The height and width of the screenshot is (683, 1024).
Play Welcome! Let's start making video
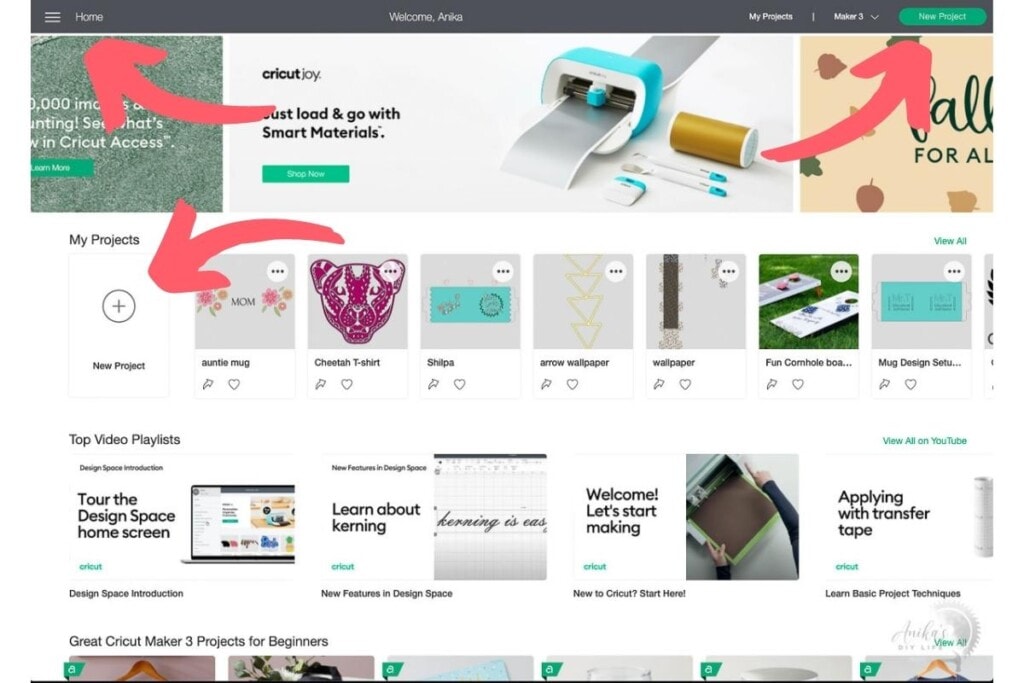(x=686, y=516)
